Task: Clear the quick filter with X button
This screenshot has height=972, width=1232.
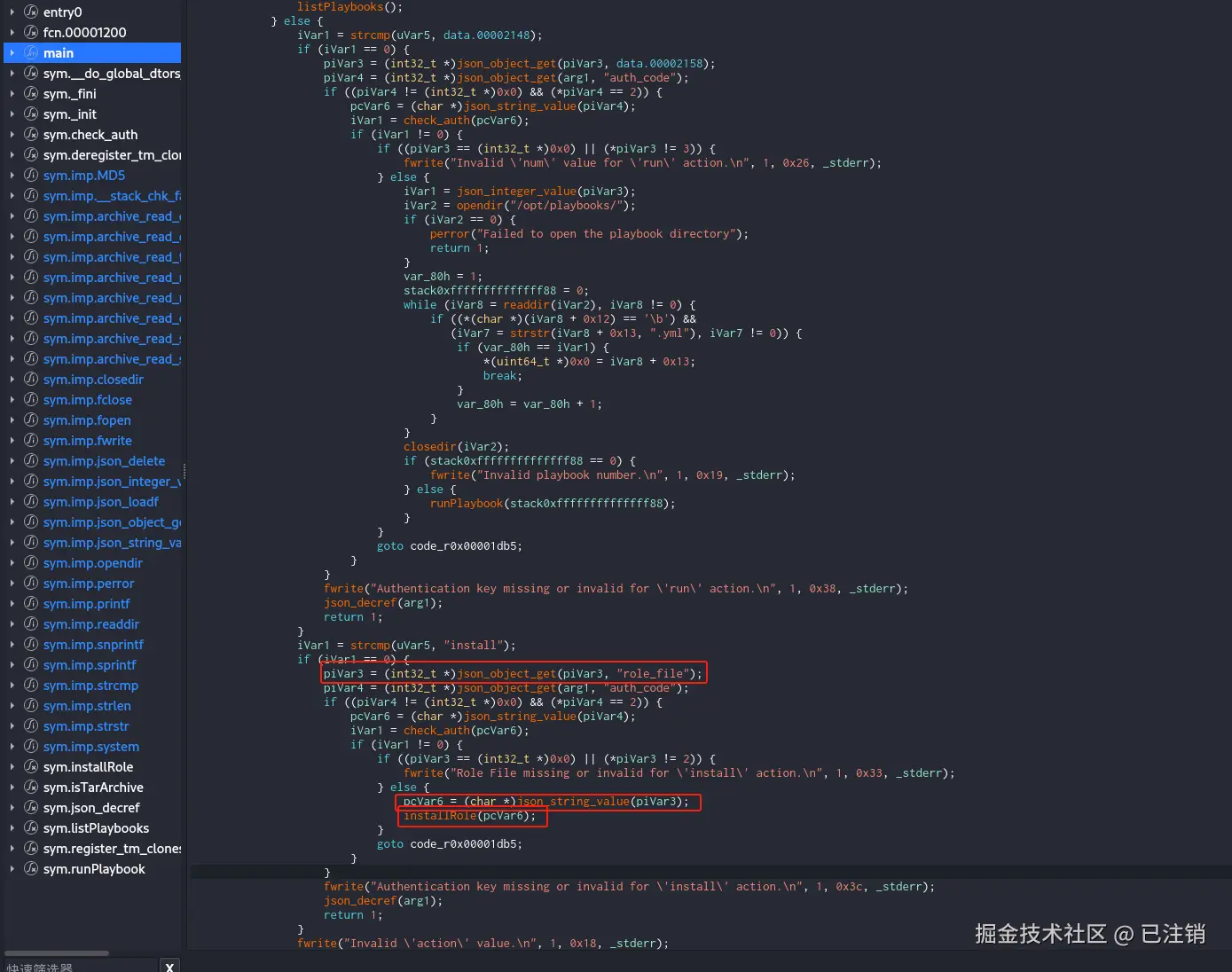Action: (x=169, y=966)
